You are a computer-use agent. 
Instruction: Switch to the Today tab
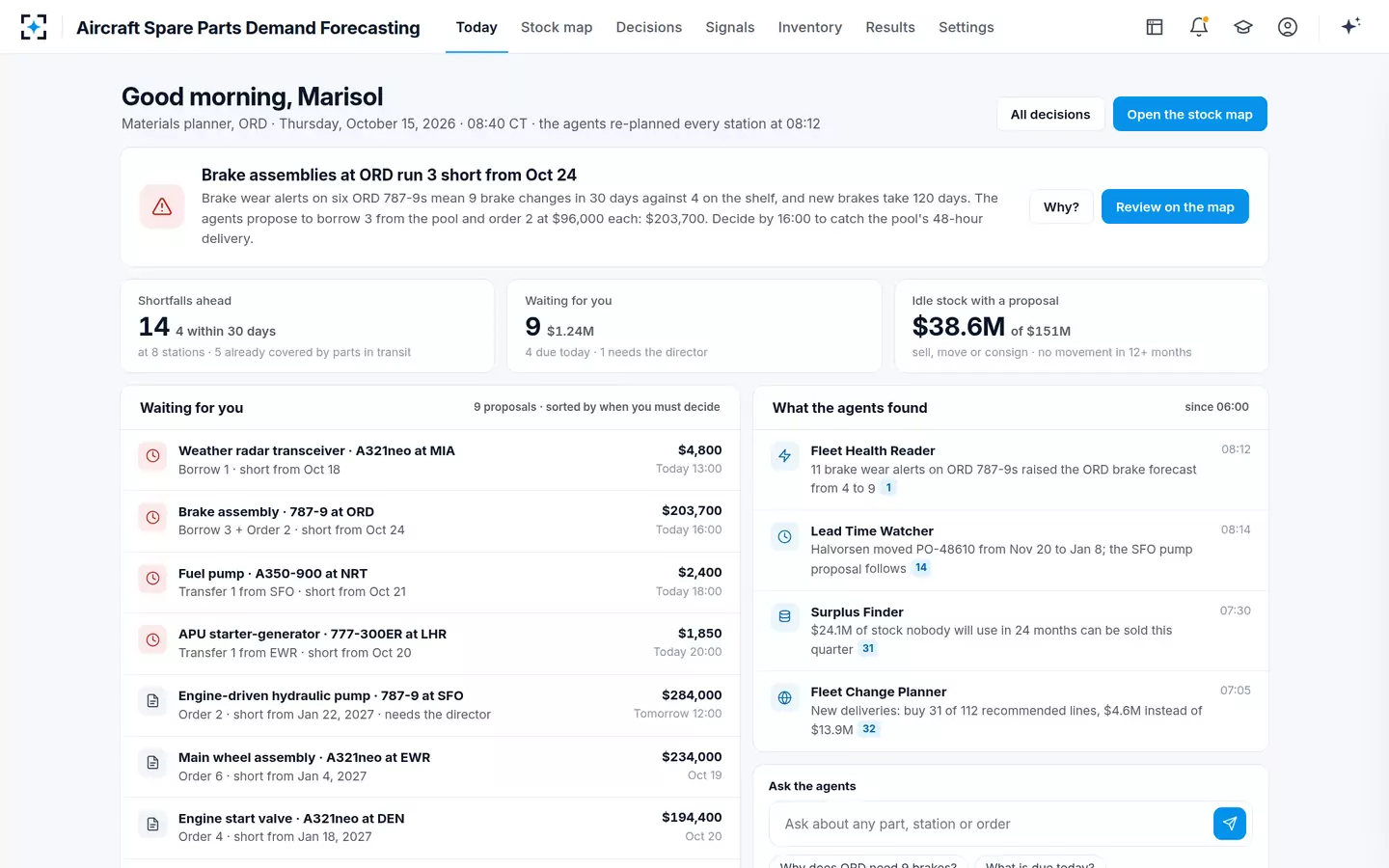point(477,27)
